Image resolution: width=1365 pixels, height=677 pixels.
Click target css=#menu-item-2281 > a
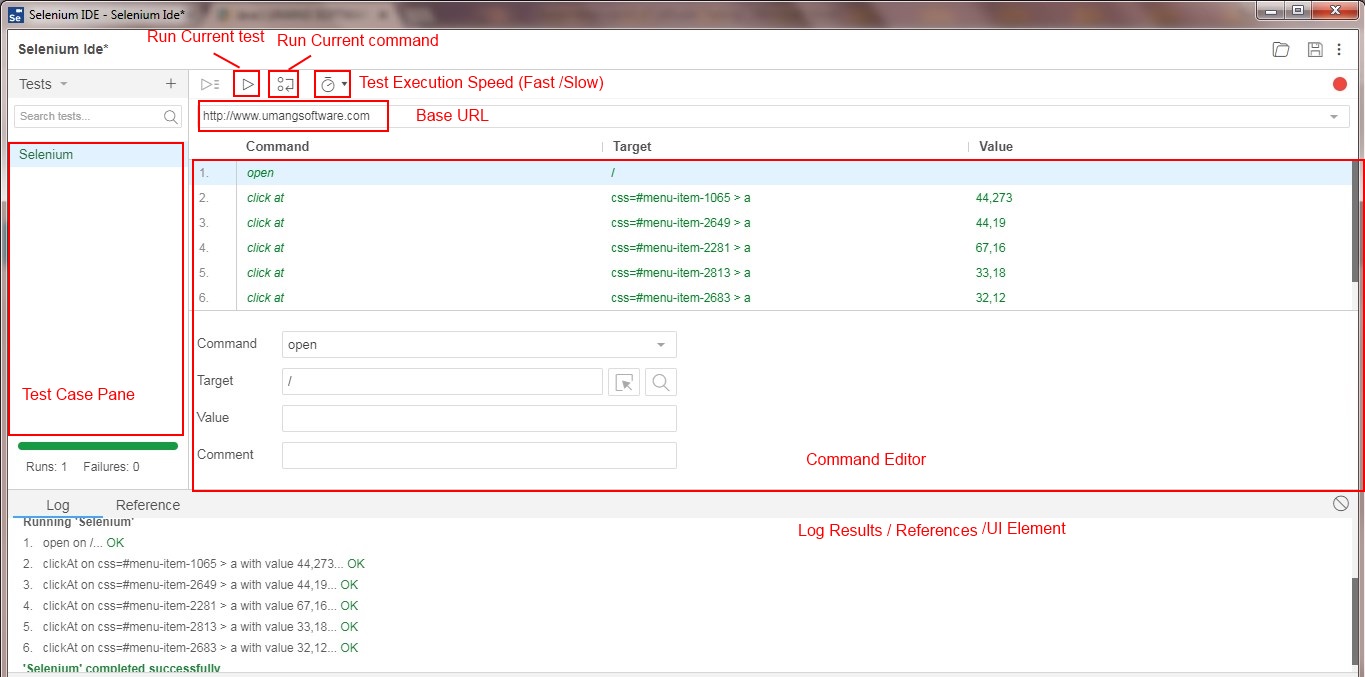[680, 248]
